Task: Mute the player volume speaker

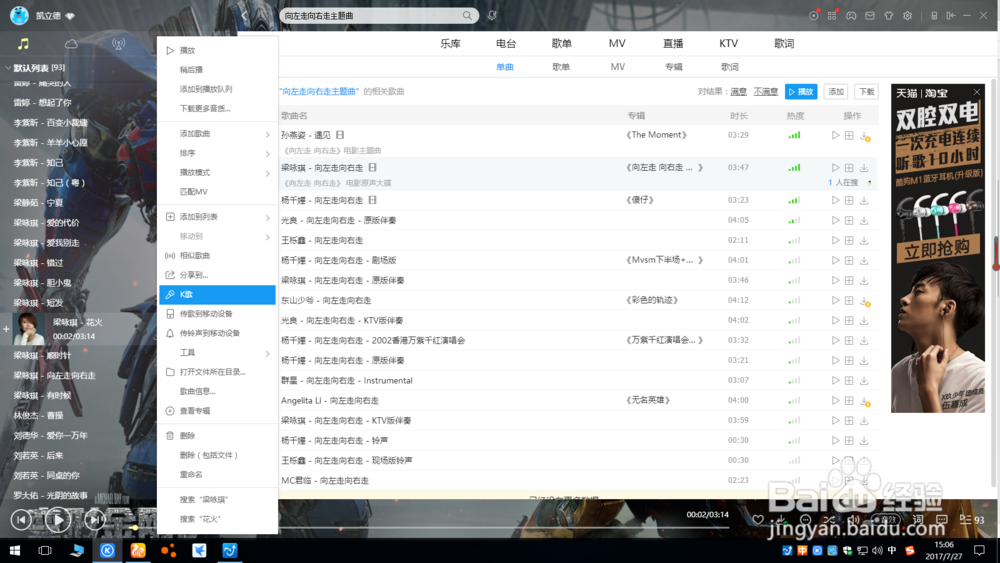Action: [853, 520]
